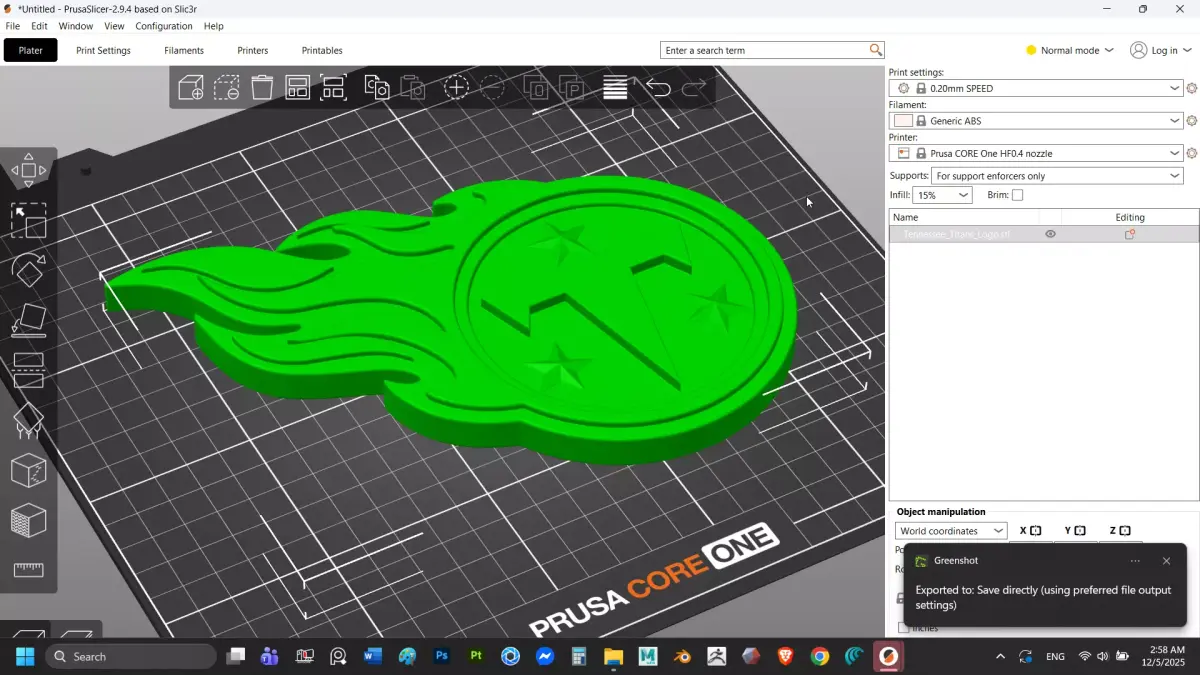Open the Log in account dropdown
1200x675 pixels.
coord(1160,50)
